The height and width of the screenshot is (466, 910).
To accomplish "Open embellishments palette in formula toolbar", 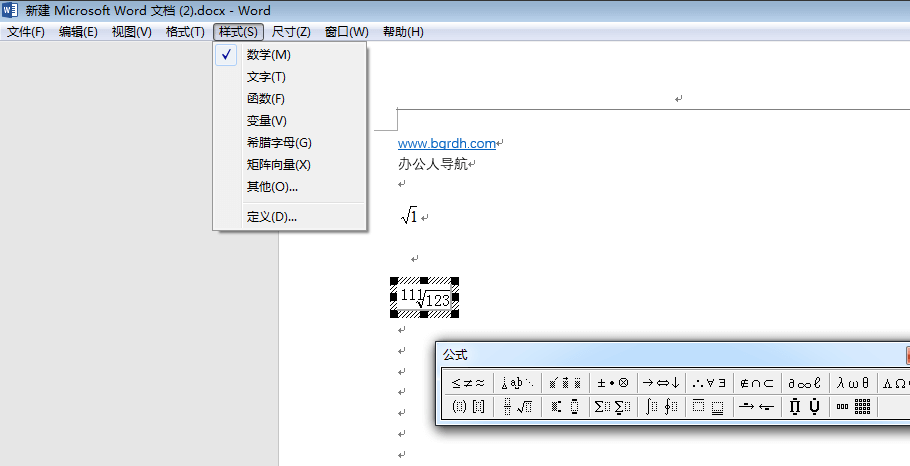I will [x=565, y=383].
